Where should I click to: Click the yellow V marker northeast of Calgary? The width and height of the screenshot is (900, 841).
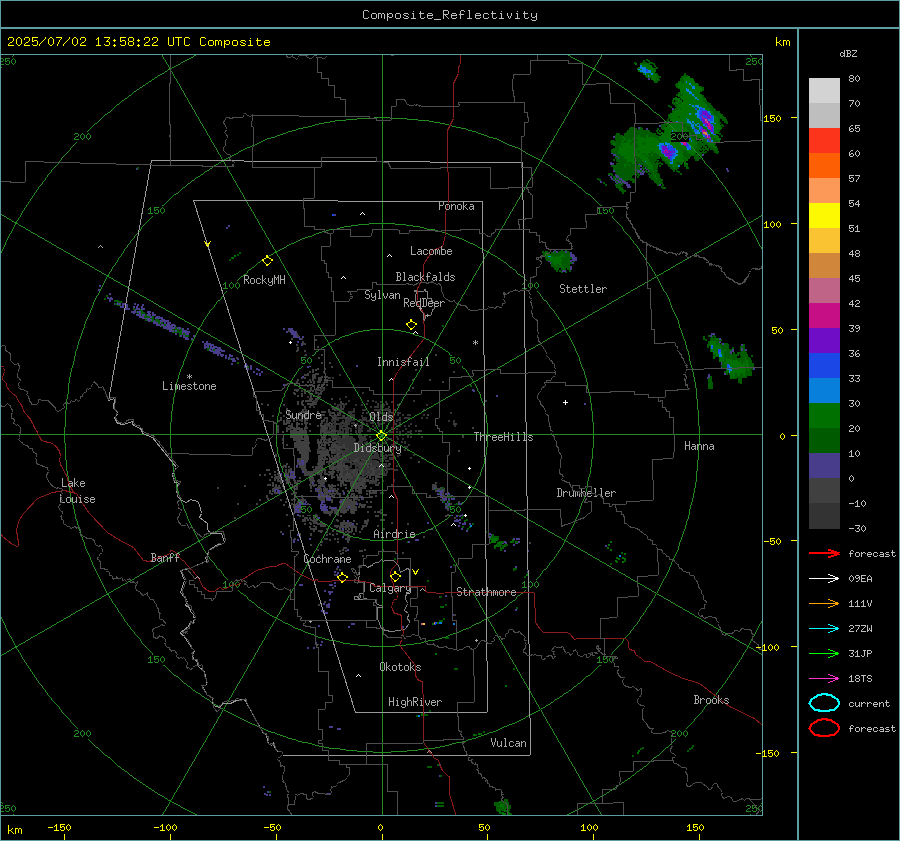pyautogui.click(x=416, y=572)
